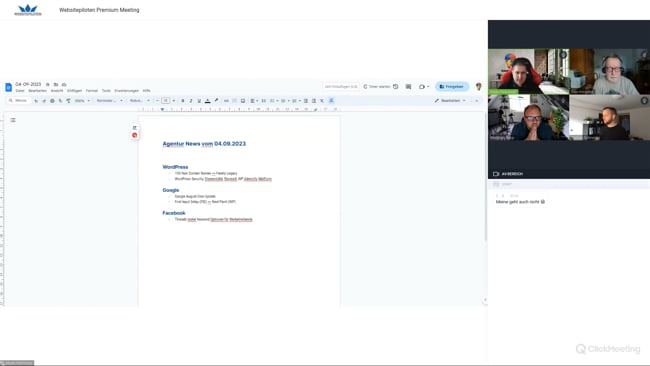Screen dimensions: 650x366
Task: Open the paragraph style dropdown
Action: point(110,101)
